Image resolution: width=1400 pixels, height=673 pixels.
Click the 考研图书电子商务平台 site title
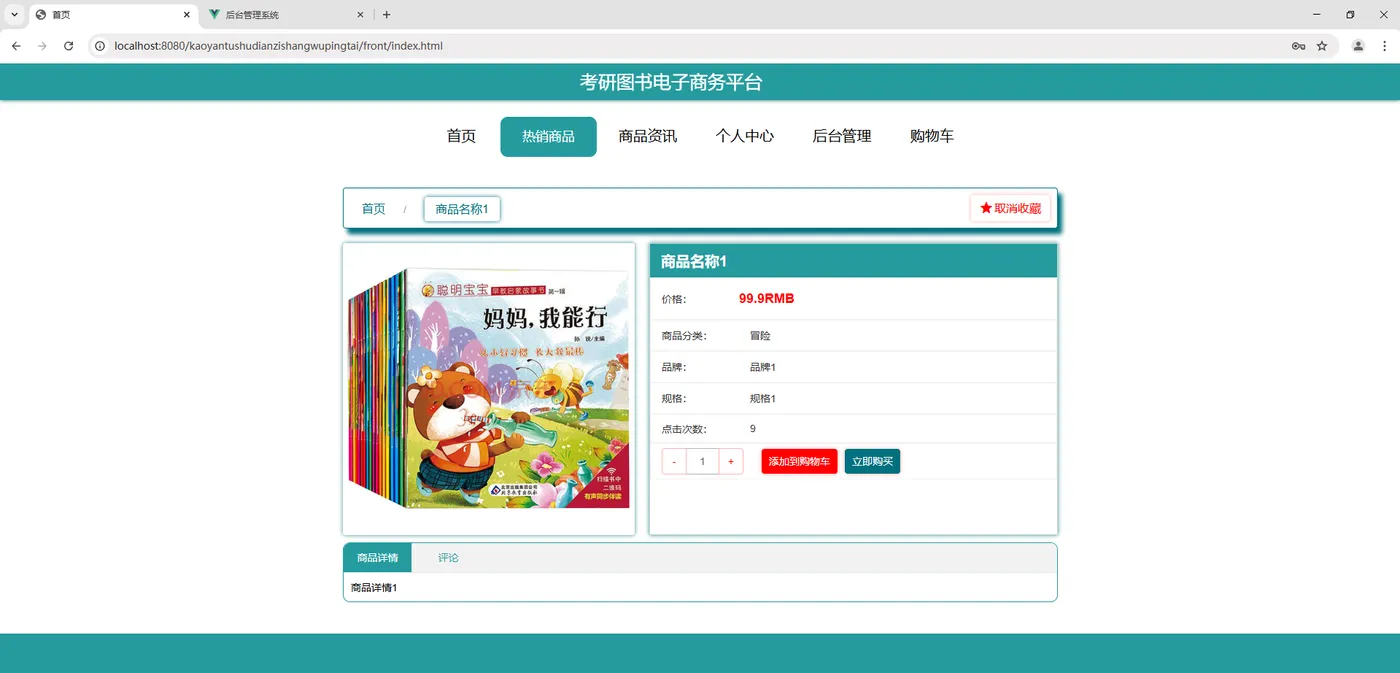point(671,82)
